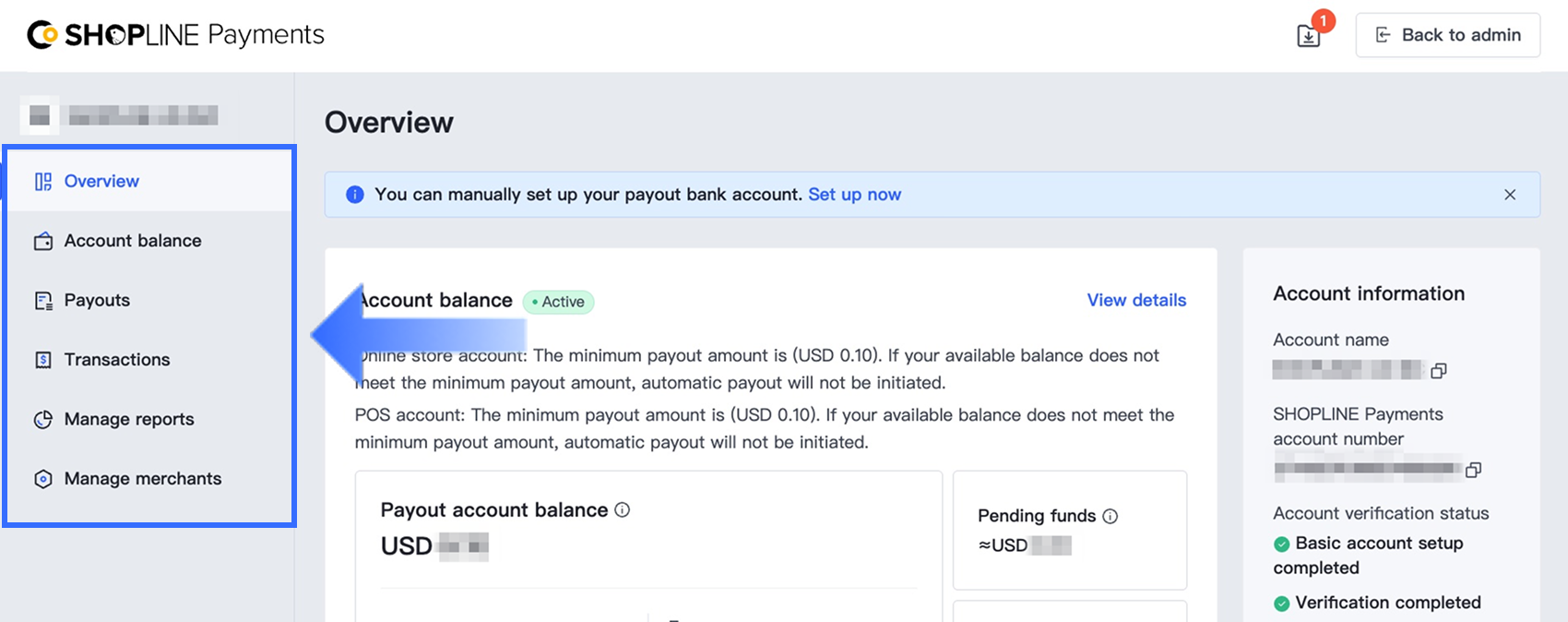Open View details for account balance
Viewport: 1568px width, 622px height.
[x=1136, y=300]
